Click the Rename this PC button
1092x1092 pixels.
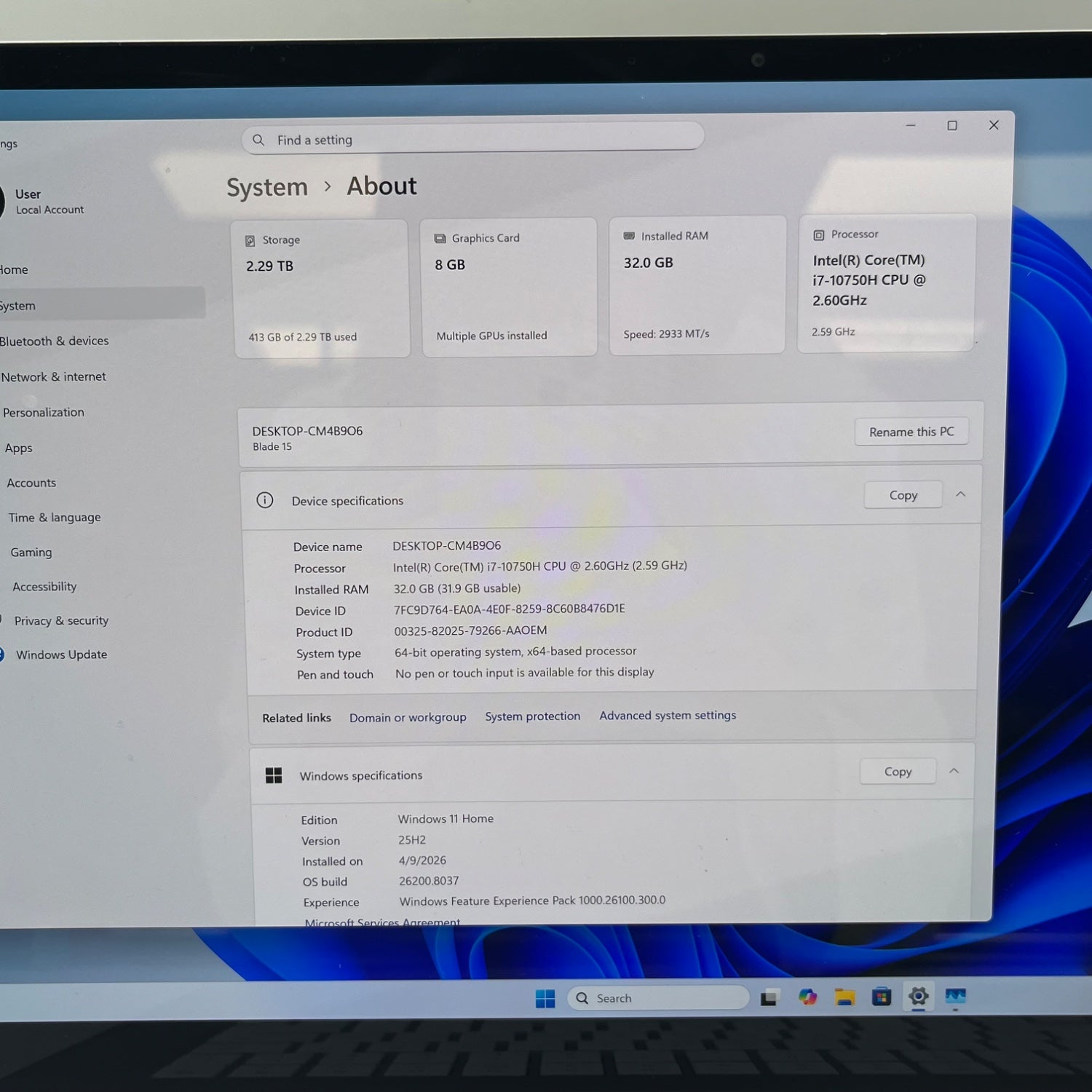click(911, 432)
